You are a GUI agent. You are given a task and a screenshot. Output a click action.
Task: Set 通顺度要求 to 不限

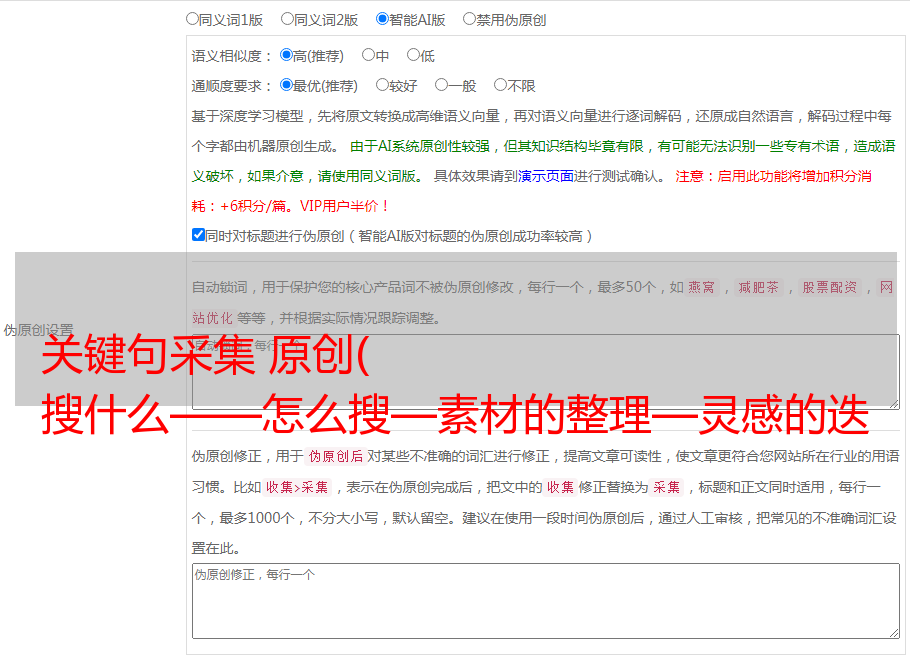pos(500,85)
